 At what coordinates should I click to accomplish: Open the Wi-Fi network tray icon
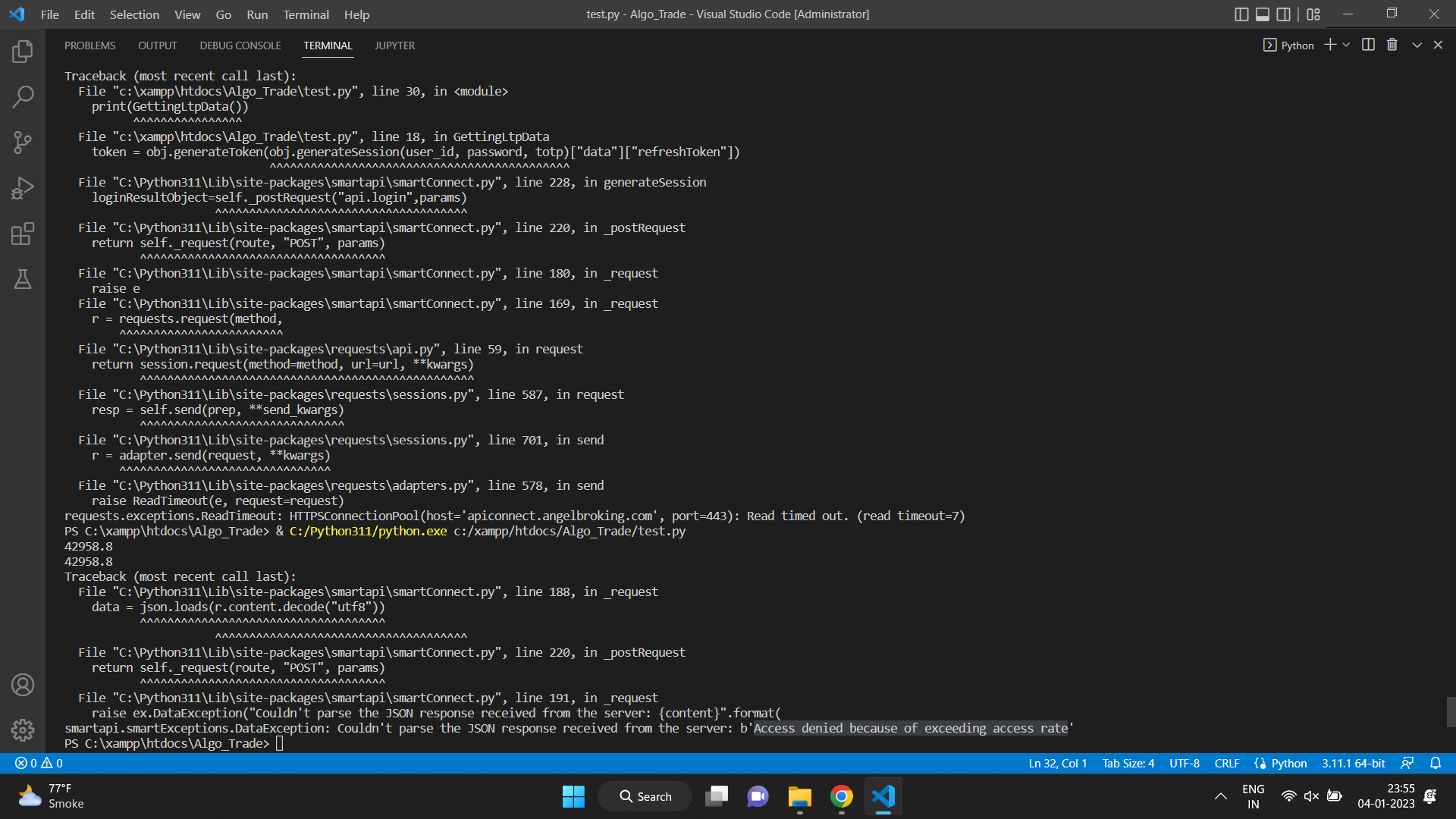click(1288, 796)
